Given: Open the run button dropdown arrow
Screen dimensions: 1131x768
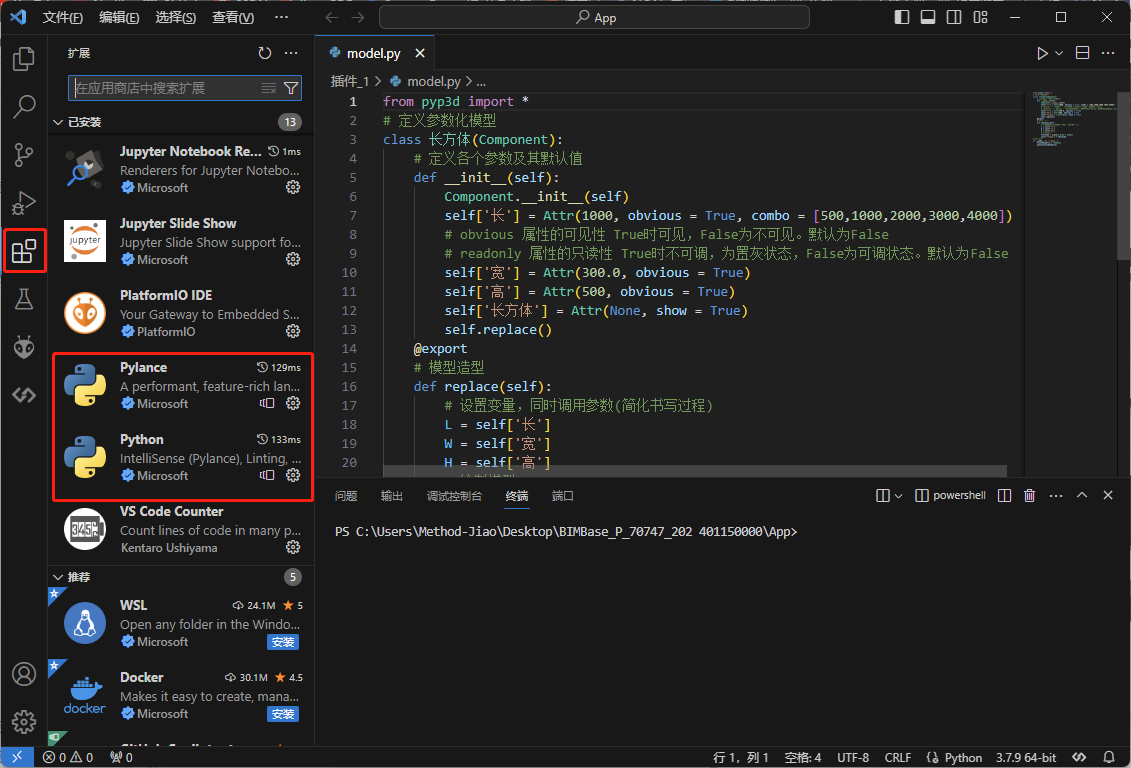Looking at the screenshot, I should coord(1059,53).
